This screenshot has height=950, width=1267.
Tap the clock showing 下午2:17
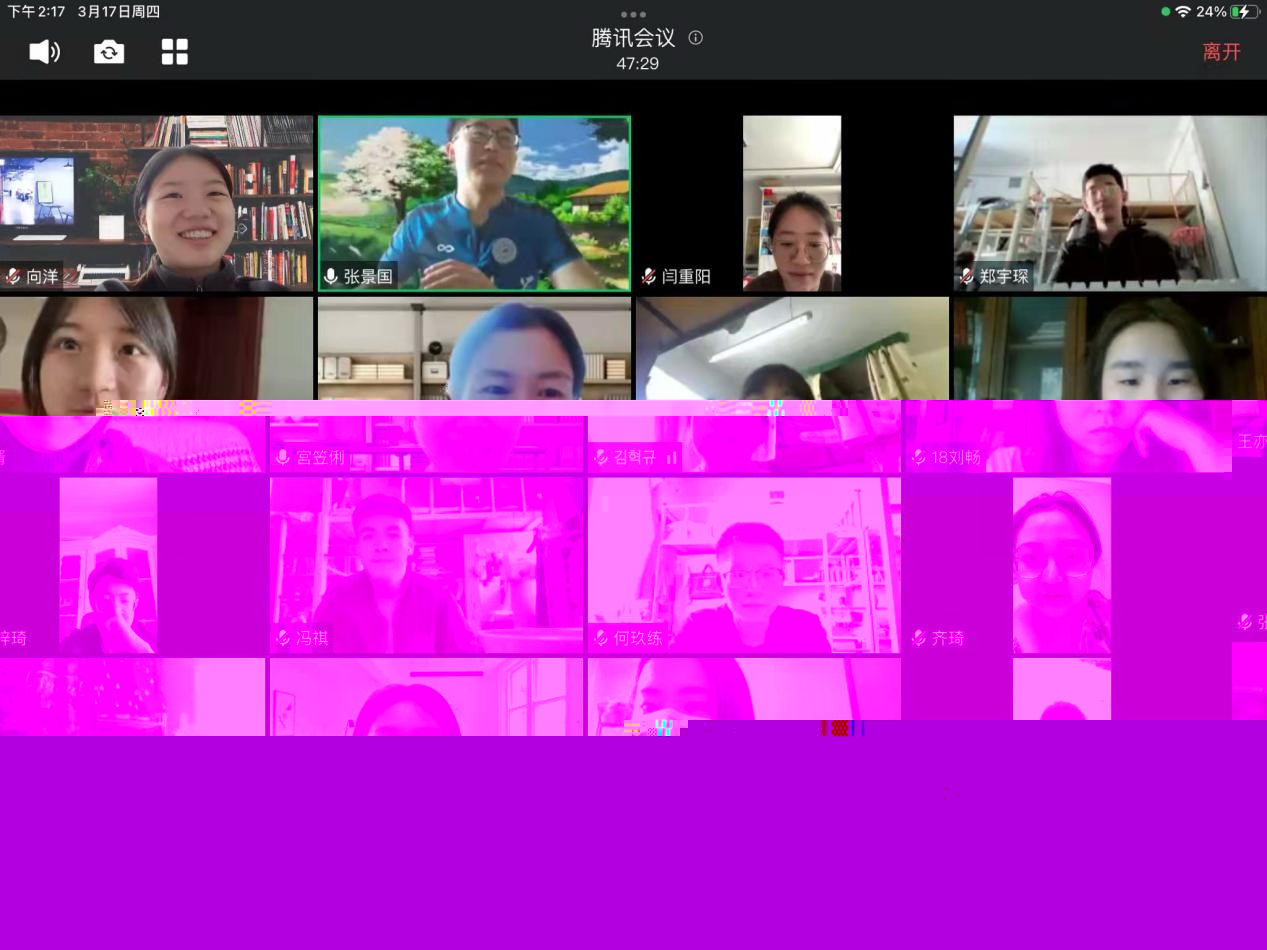(x=37, y=12)
